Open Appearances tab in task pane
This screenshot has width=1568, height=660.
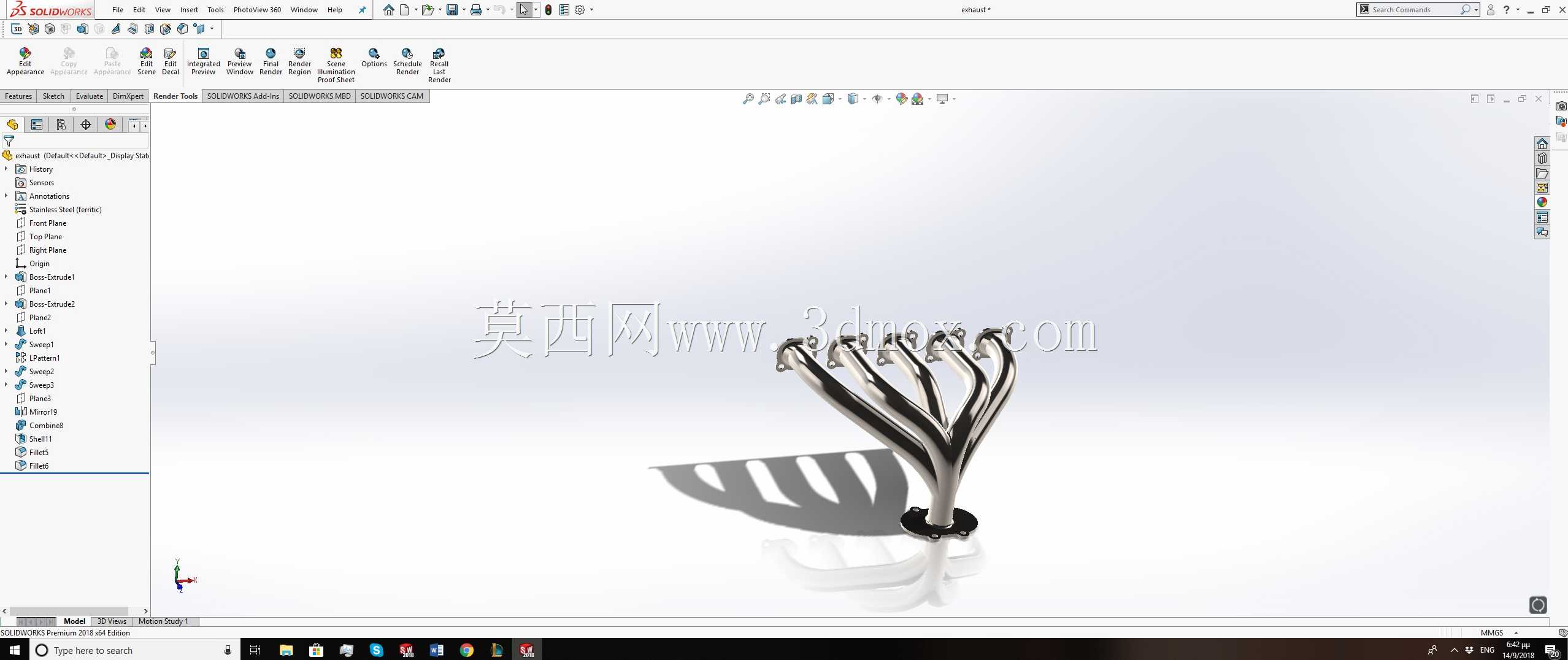click(1542, 202)
